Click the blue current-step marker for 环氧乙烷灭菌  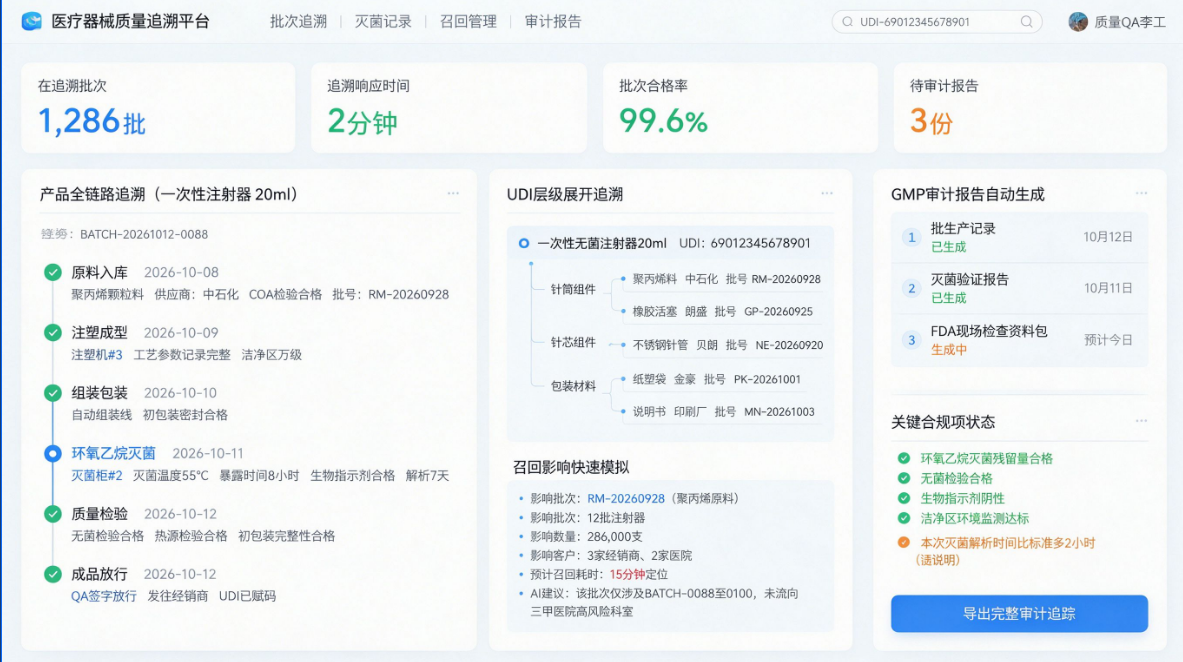[x=53, y=454]
